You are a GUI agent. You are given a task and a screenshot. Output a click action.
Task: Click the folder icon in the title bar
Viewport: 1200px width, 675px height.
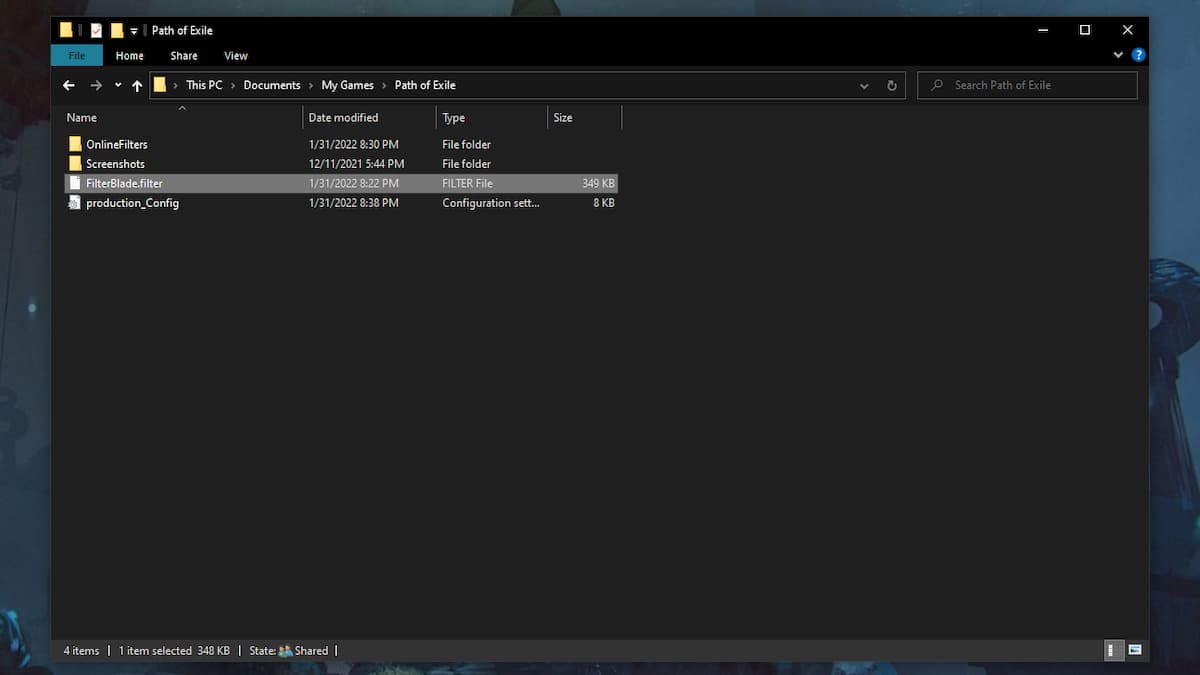click(x=66, y=30)
